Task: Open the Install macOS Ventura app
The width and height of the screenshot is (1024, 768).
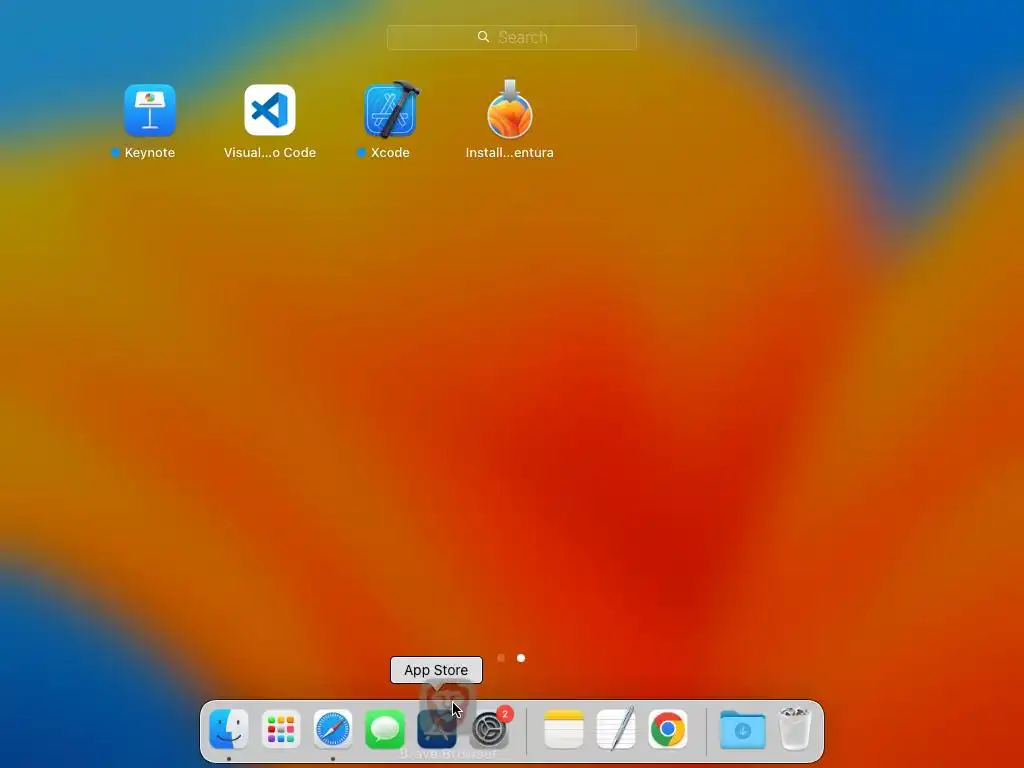Action: [x=509, y=110]
